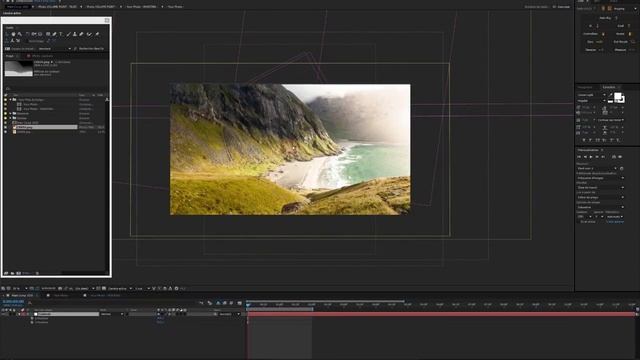
Task: Select the Roto Brush tool
Action: coord(89,34)
